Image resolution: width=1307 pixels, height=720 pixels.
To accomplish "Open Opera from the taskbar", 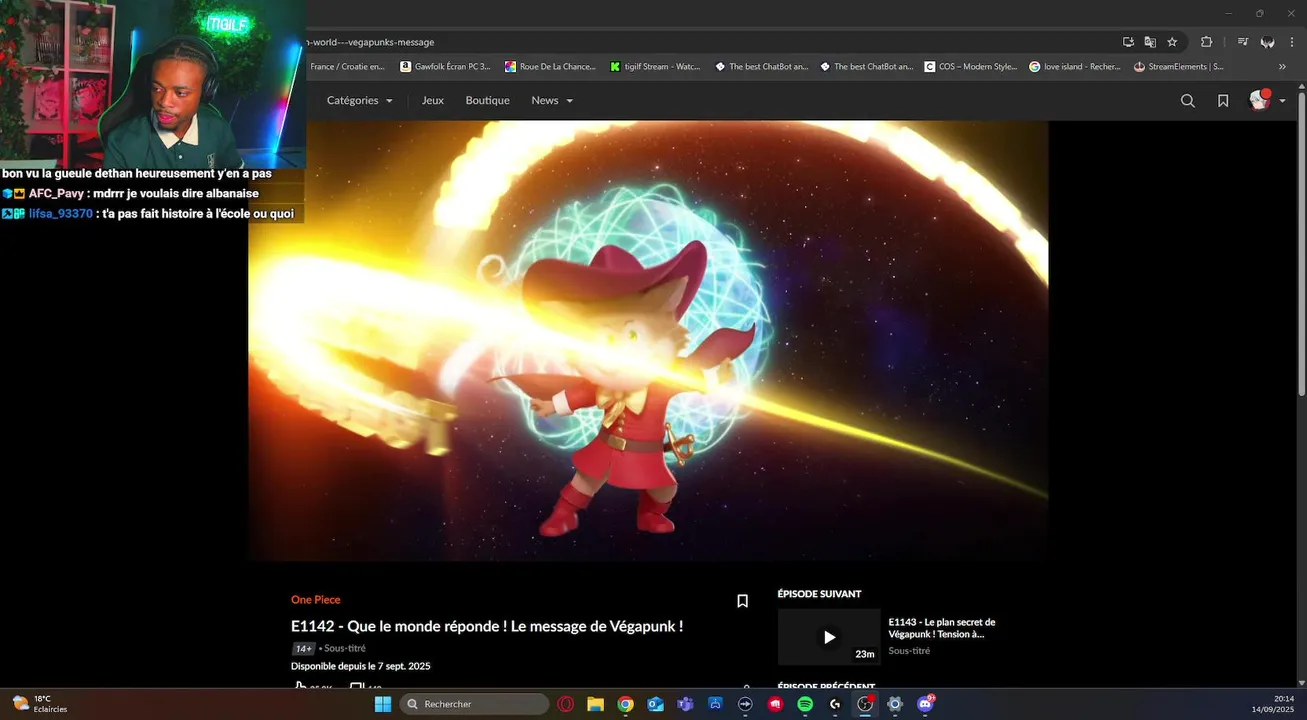I will (565, 704).
